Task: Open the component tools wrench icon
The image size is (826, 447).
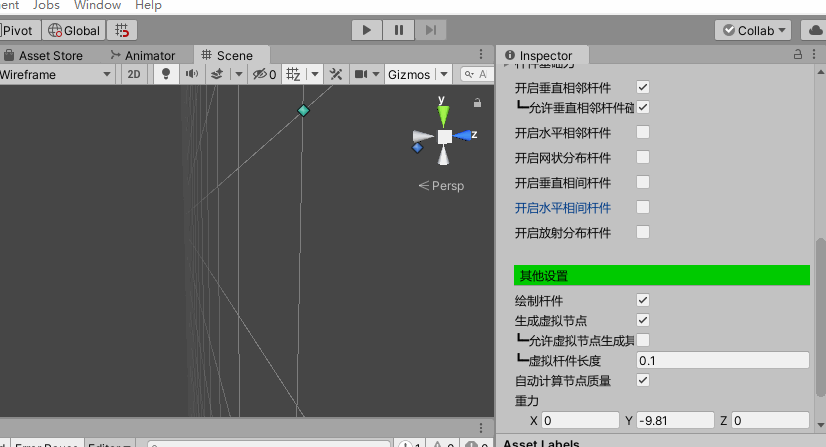Action: tap(336, 74)
